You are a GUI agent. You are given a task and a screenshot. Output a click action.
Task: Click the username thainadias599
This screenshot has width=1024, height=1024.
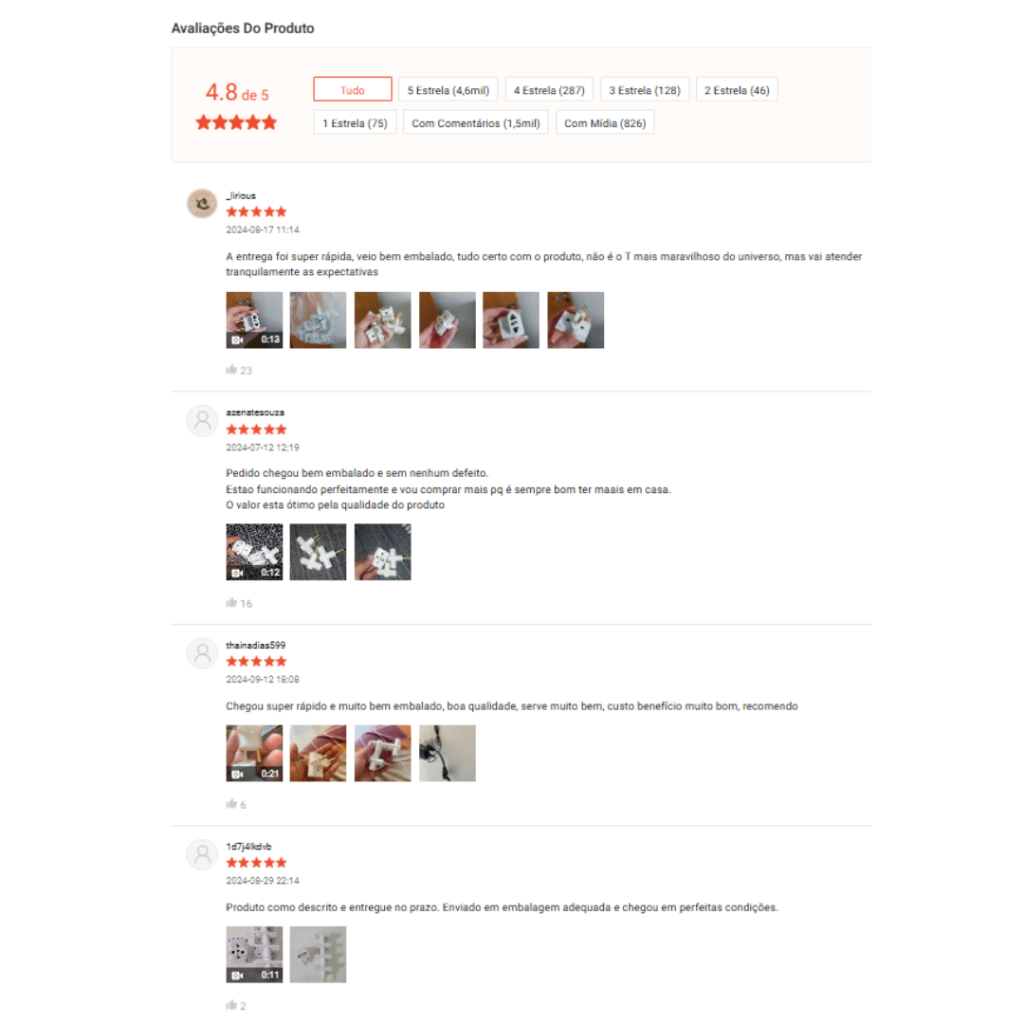pos(255,645)
